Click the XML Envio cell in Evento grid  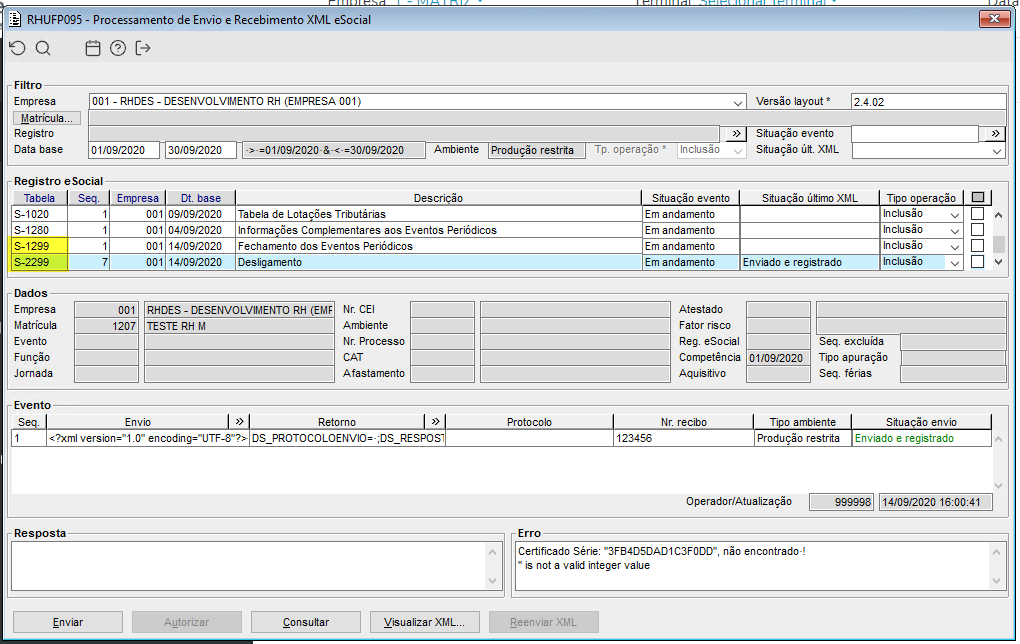148,438
